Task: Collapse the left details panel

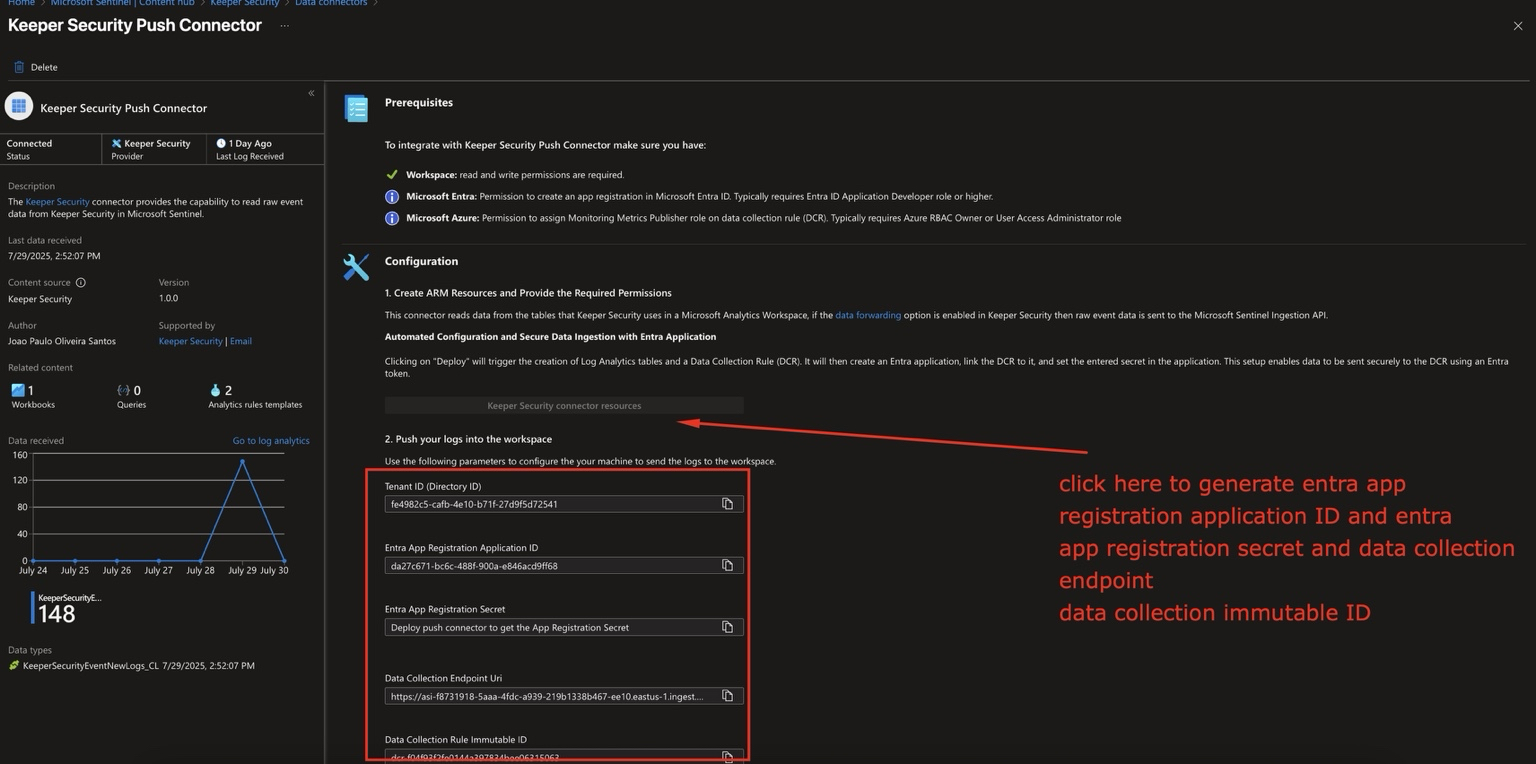Action: [311, 93]
